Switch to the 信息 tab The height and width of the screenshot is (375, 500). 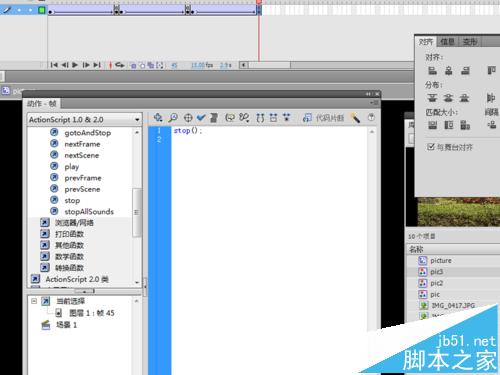click(x=447, y=42)
